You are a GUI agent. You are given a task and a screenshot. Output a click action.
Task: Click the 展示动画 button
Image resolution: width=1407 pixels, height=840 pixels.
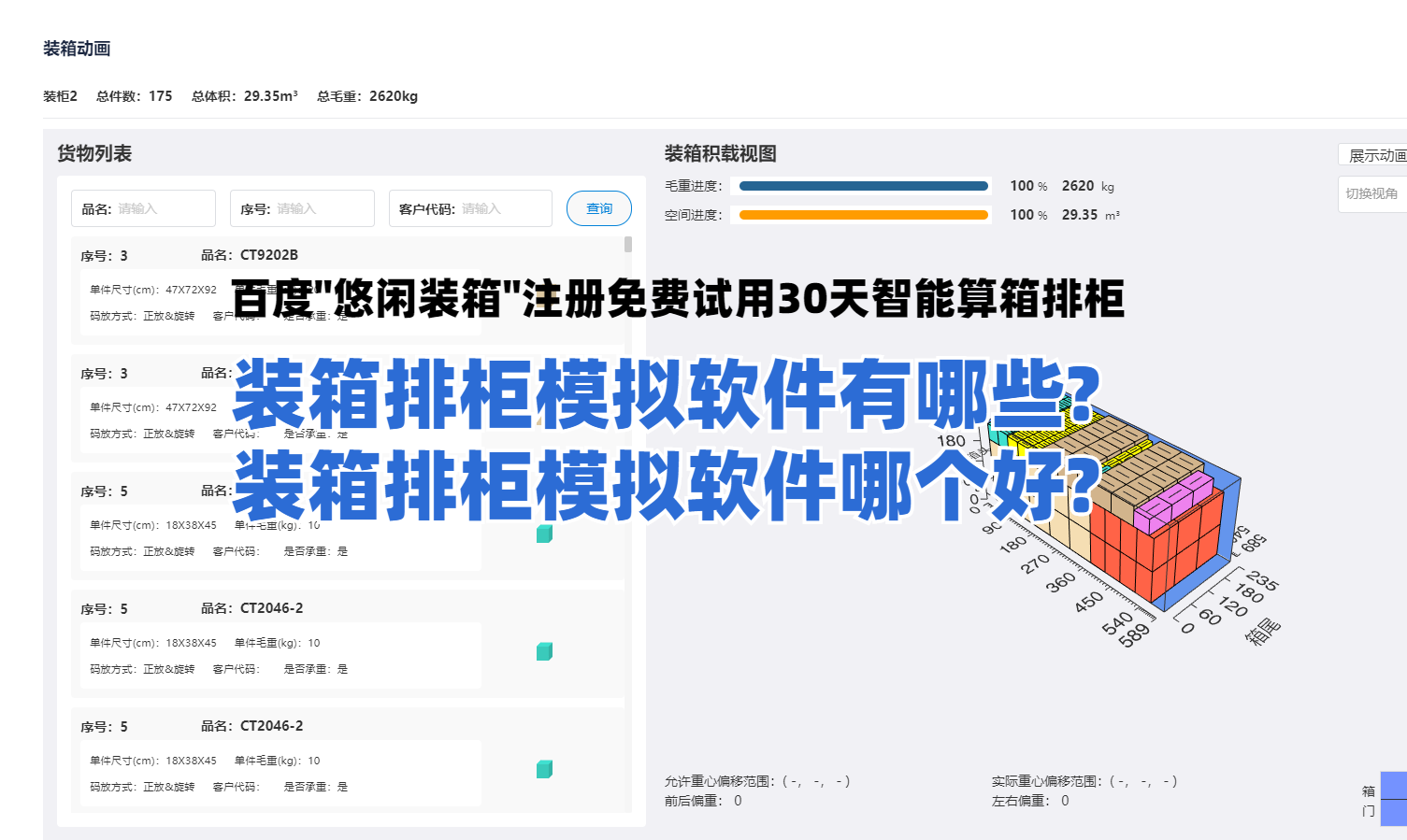[x=1373, y=155]
